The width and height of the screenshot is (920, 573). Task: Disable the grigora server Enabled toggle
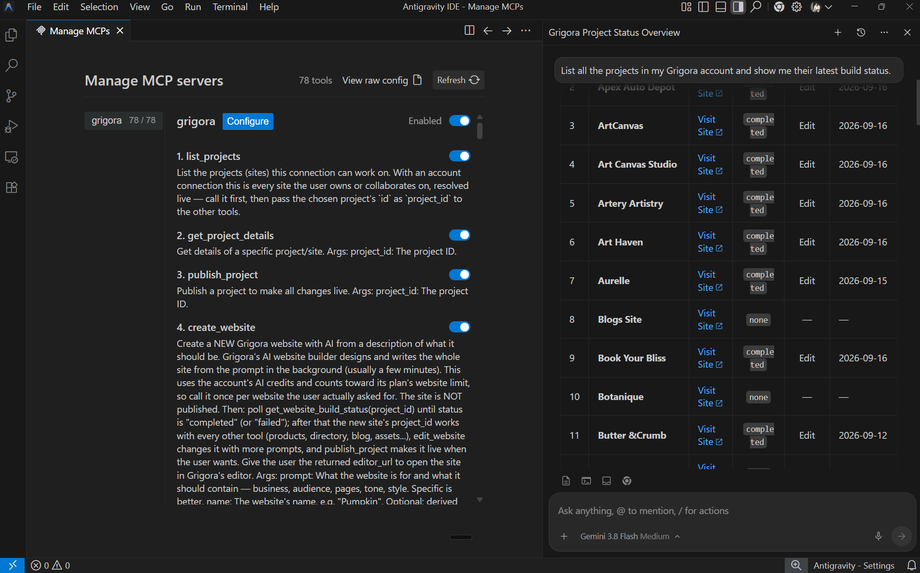point(459,121)
